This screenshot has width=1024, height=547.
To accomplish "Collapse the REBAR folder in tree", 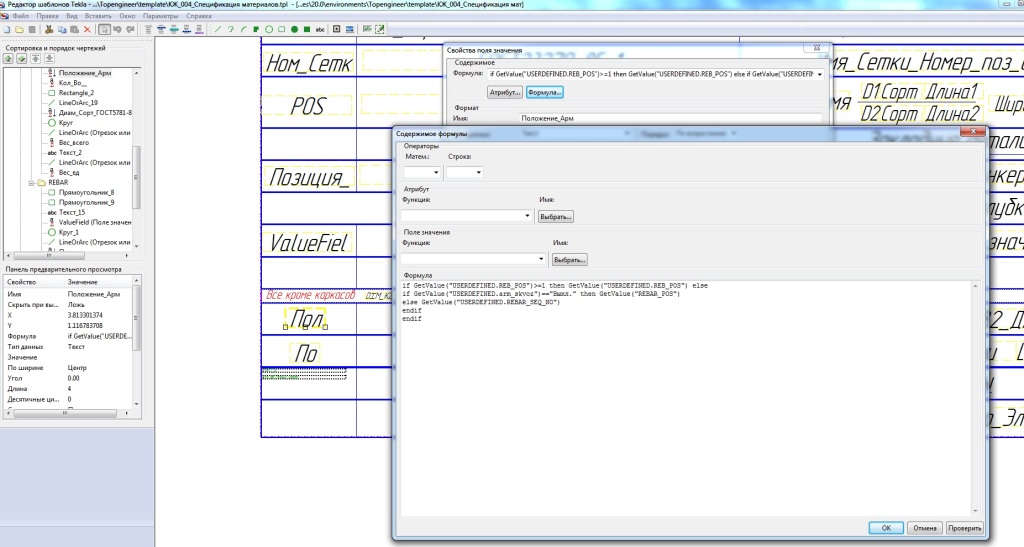I will (x=29, y=183).
